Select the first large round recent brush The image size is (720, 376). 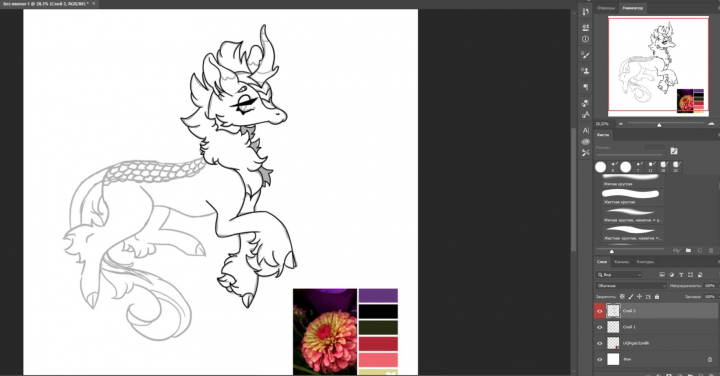click(x=600, y=167)
